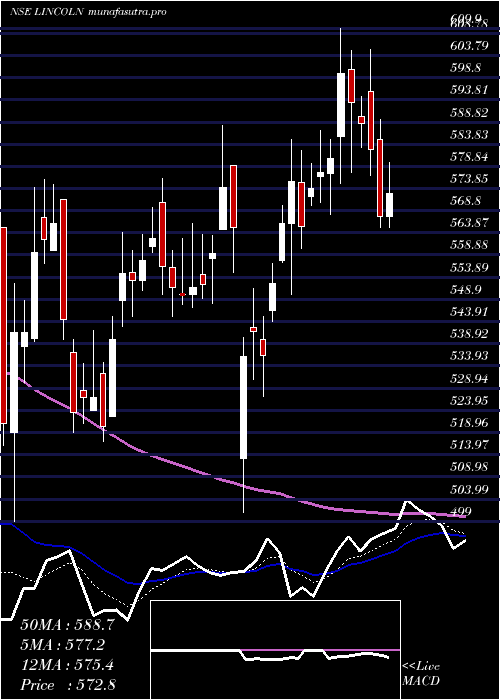Click the Price : 572.8 readout
Screen dimensions: 500x700
(x=68, y=685)
